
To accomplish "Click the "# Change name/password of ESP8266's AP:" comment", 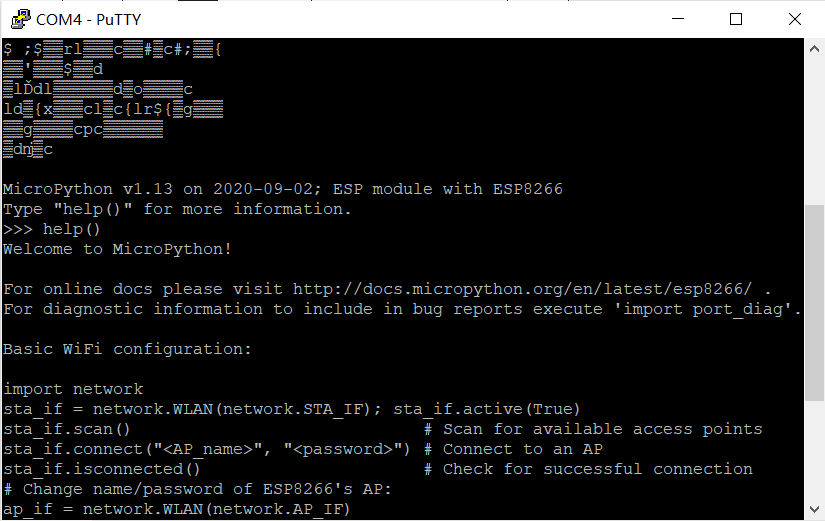I will point(197,489).
